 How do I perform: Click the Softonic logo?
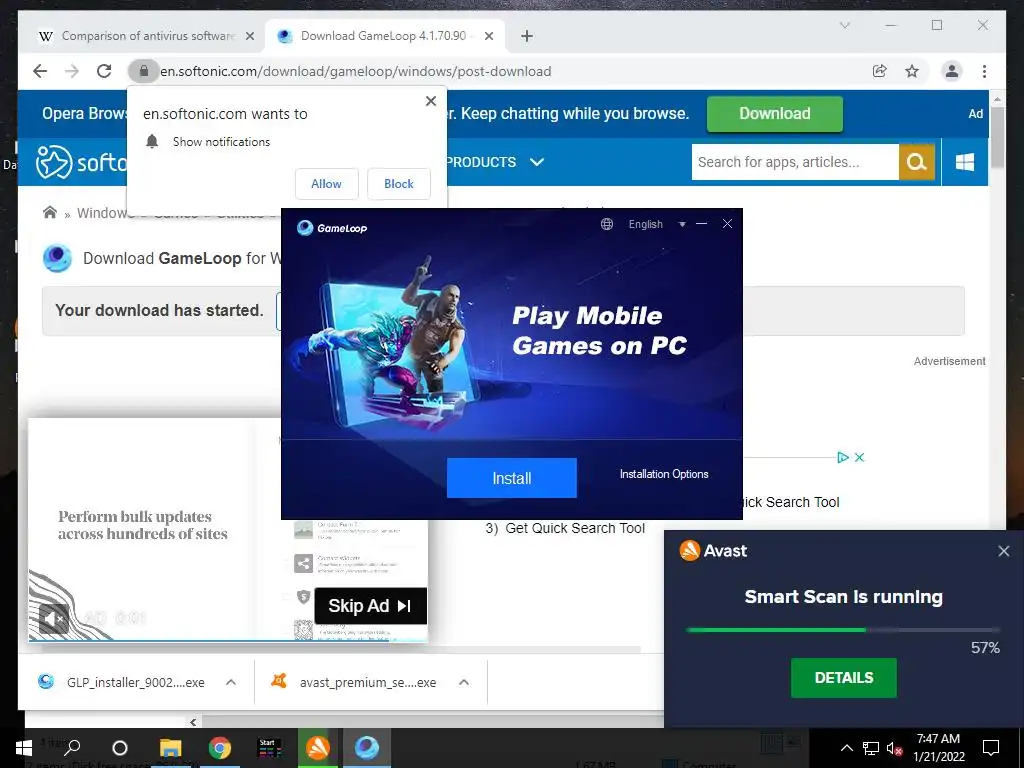[x=82, y=161]
